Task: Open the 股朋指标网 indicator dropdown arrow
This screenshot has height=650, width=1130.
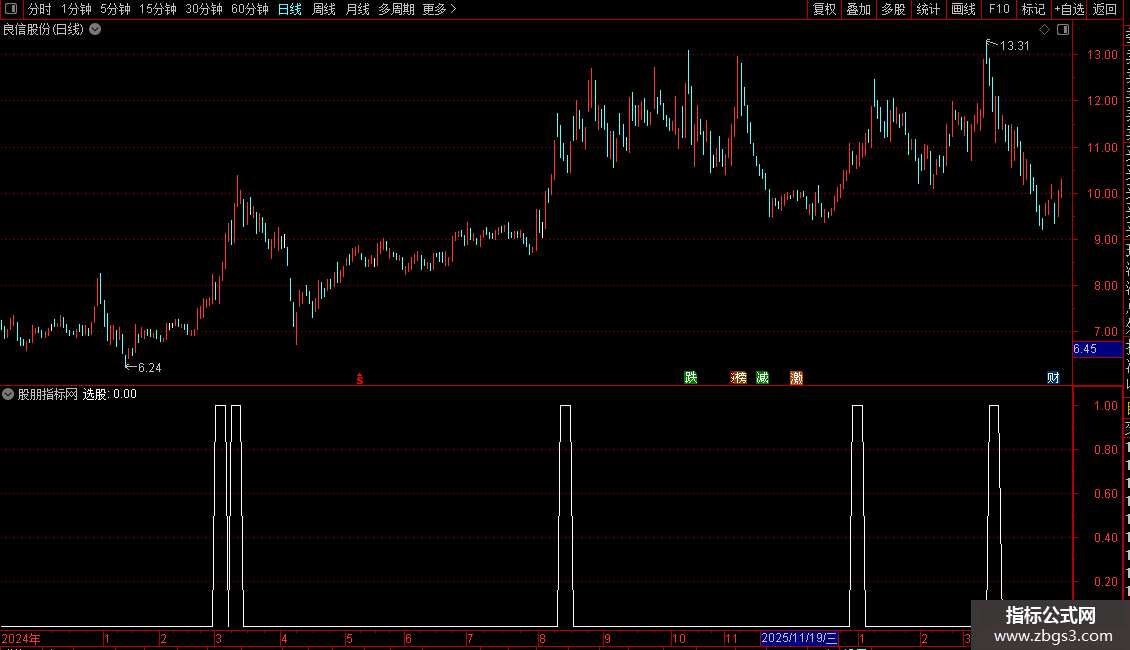Action: [8, 394]
